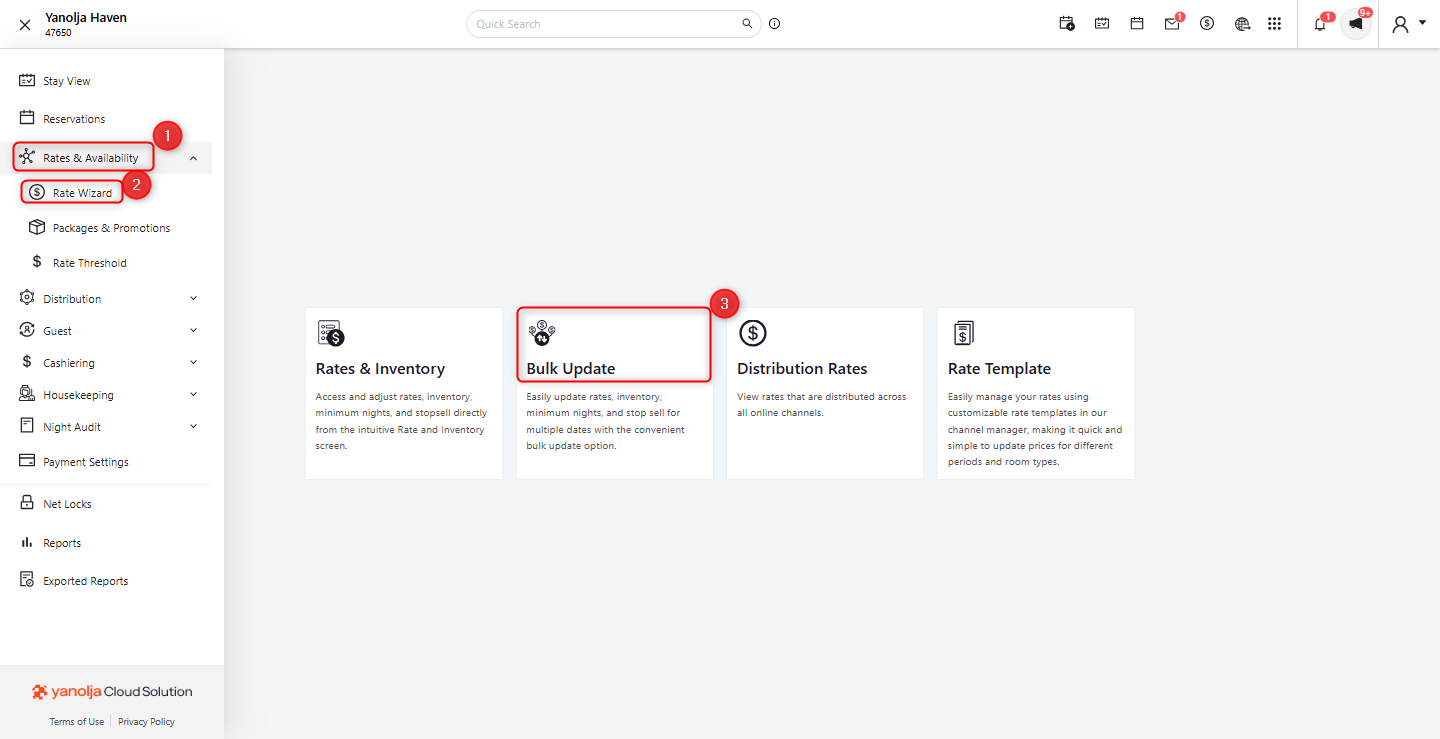This screenshot has width=1440, height=739.
Task: Click the Reservations calendar icon in sidebar
Action: click(27, 118)
